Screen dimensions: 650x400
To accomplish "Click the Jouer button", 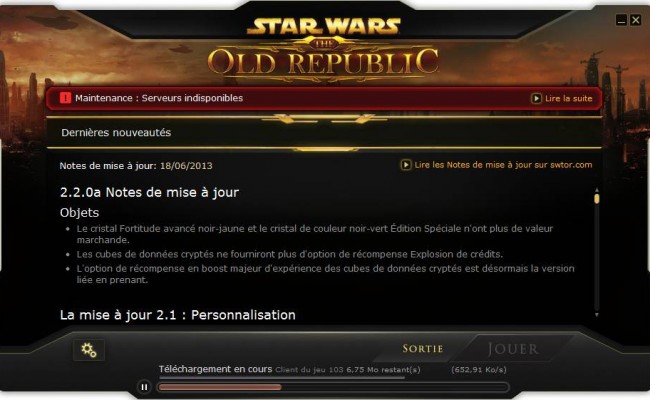I will (x=513, y=349).
